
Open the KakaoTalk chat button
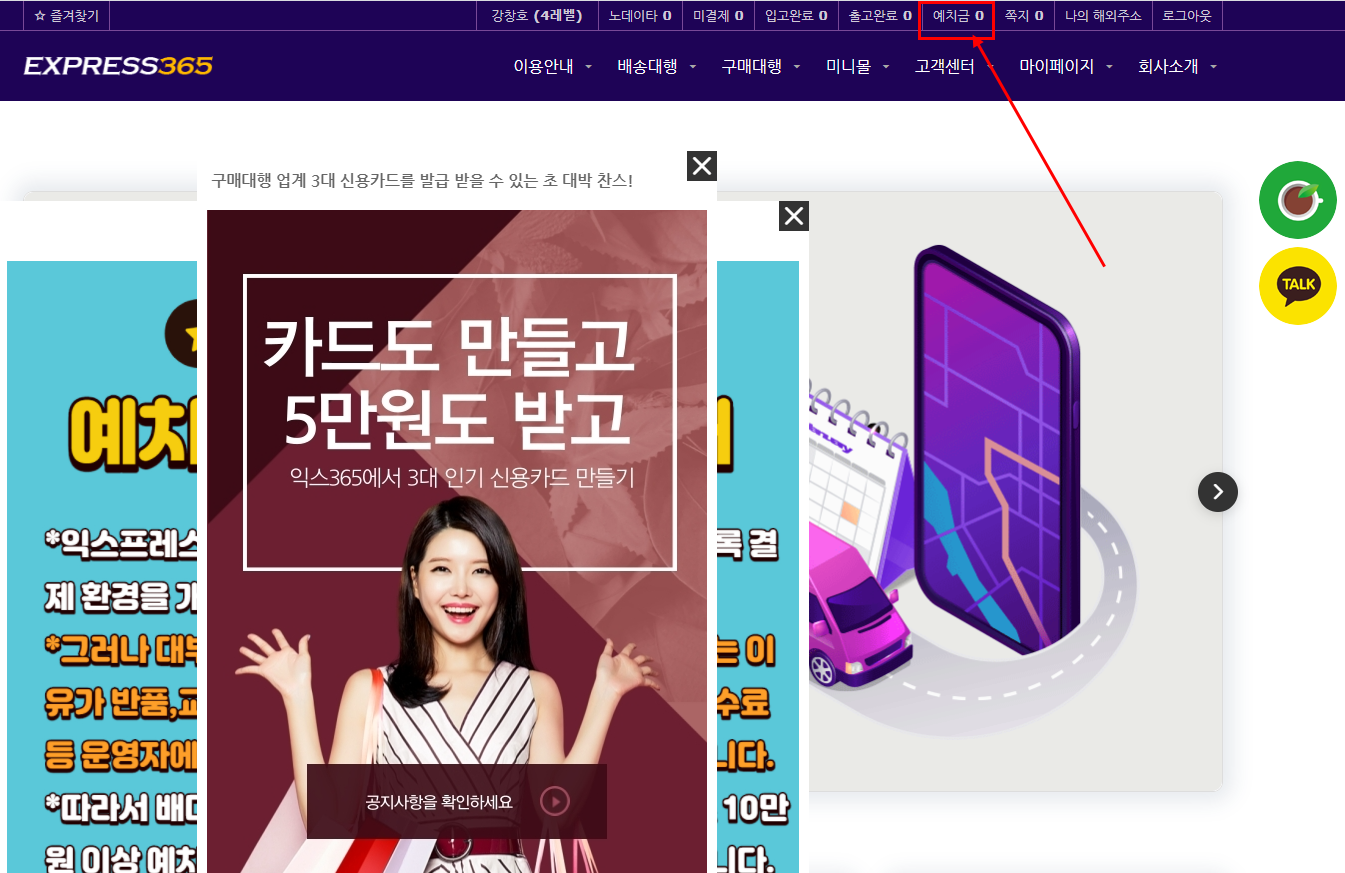click(1298, 286)
